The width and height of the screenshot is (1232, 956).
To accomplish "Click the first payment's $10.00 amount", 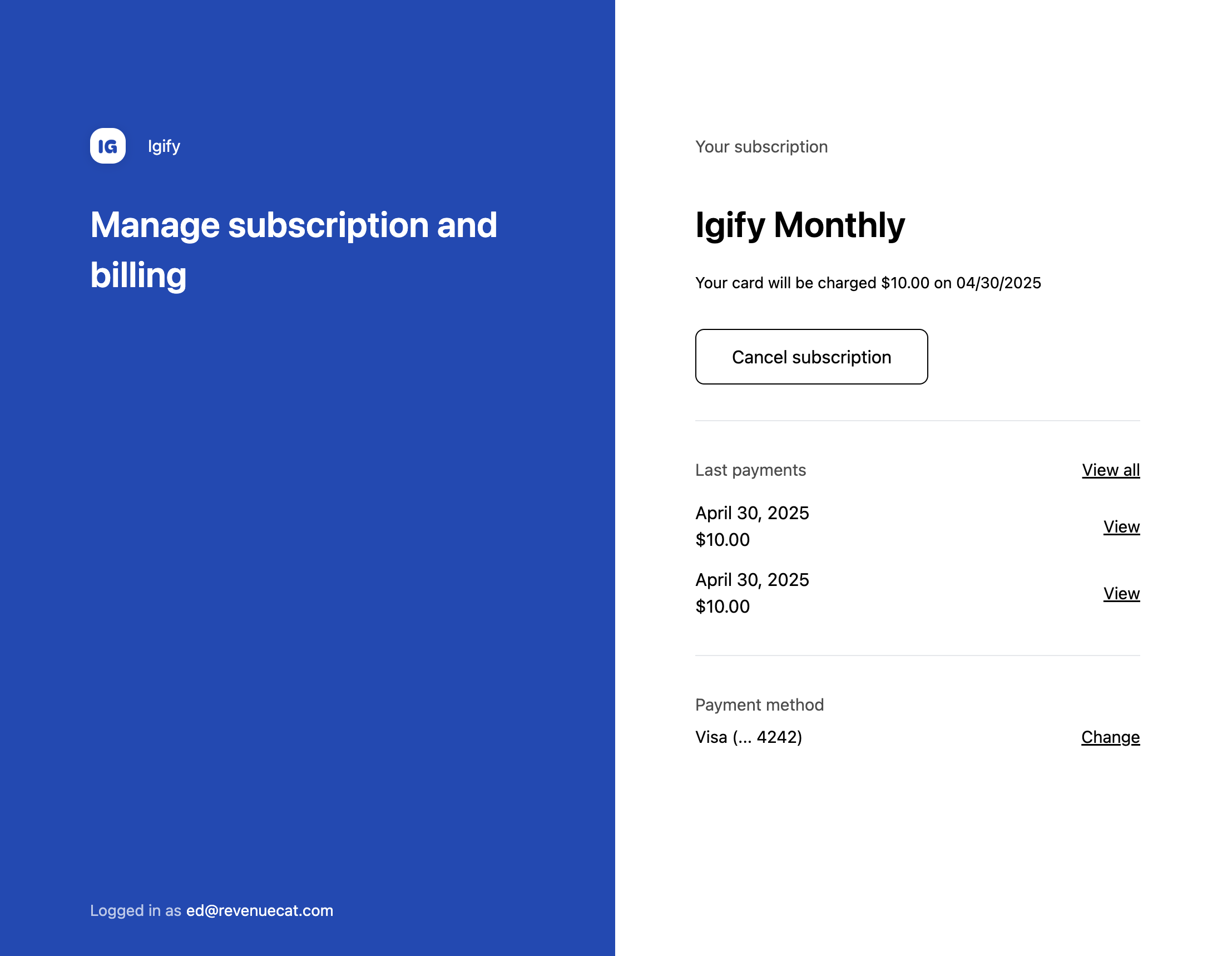I will tap(722, 540).
